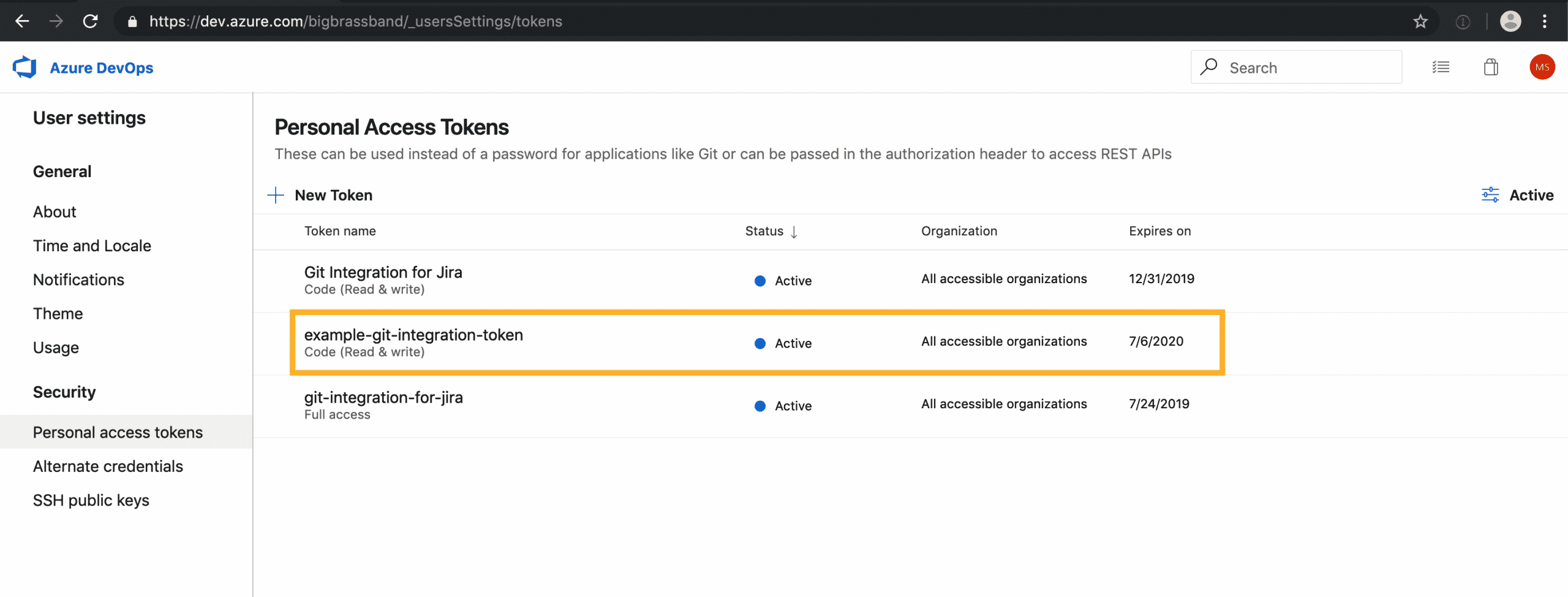
Task: Open Usage settings
Action: 56,348
